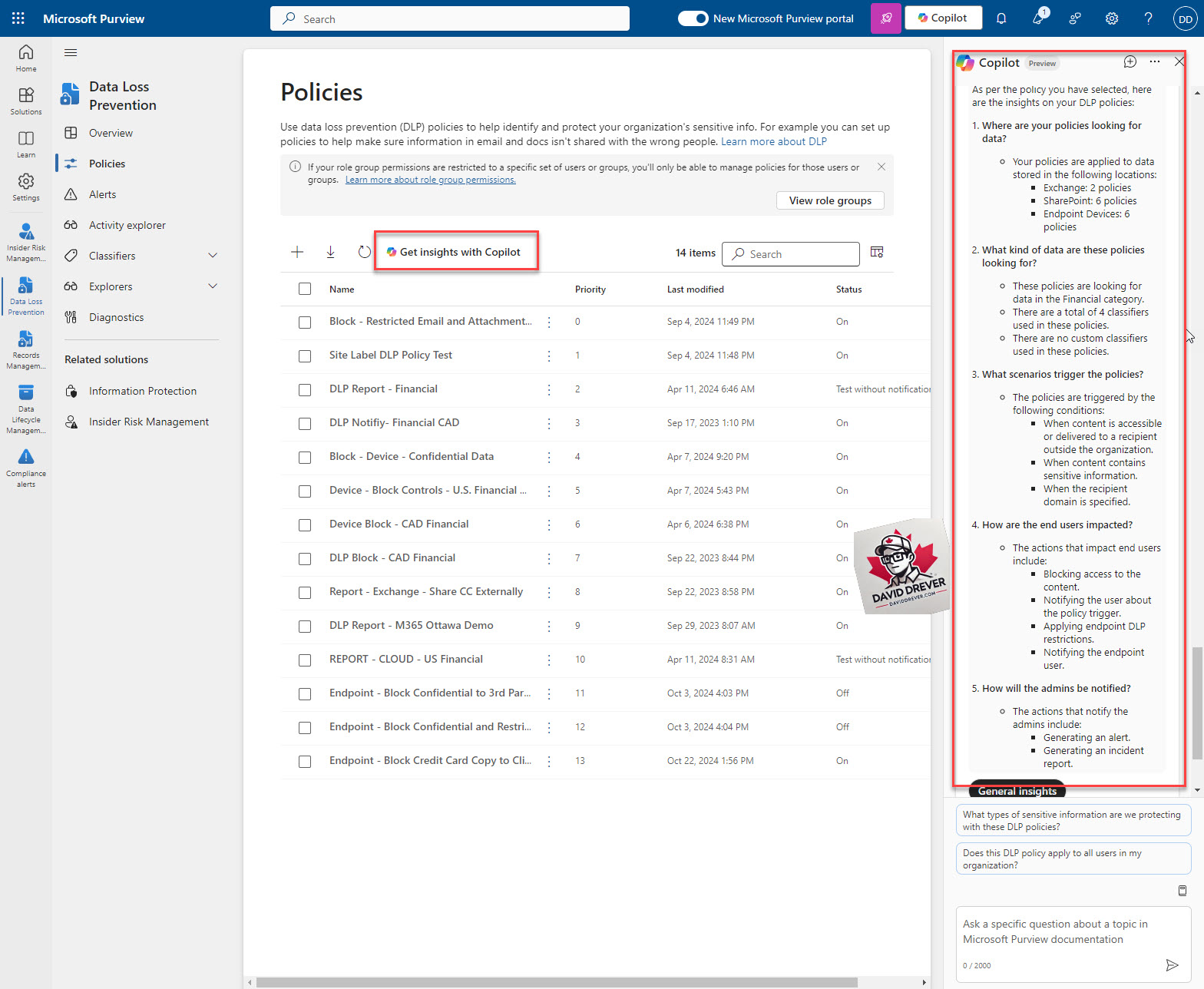Viewport: 1204px width, 989px height.
Task: Open Solutions in the left rail
Action: (26, 101)
